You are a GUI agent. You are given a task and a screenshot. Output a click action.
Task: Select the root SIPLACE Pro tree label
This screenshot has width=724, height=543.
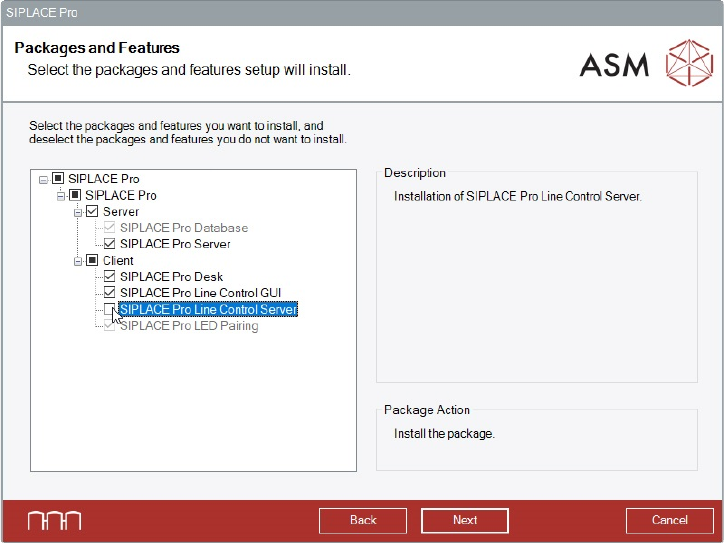(103, 179)
